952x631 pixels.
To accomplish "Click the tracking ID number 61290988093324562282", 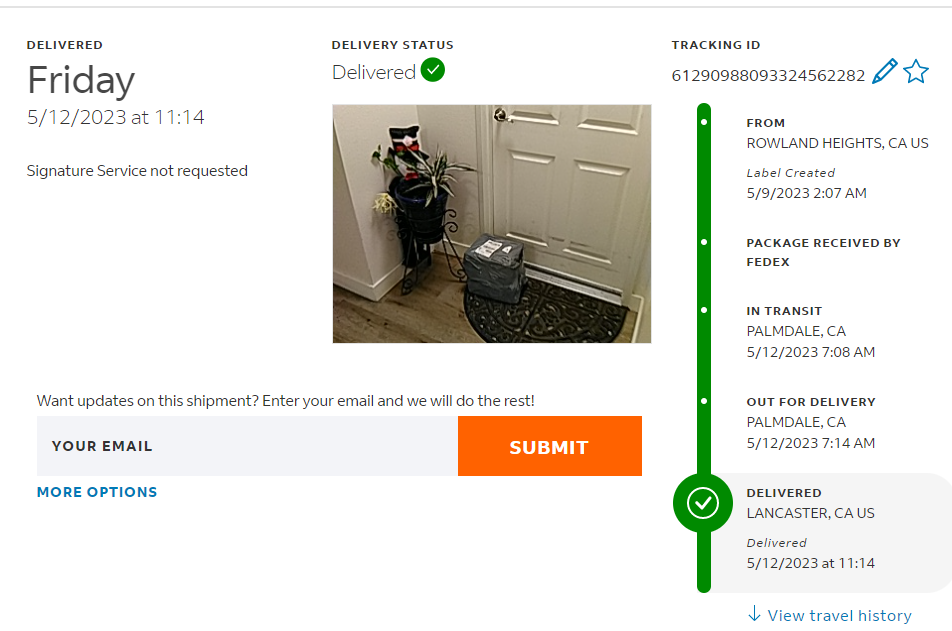I will [768, 75].
